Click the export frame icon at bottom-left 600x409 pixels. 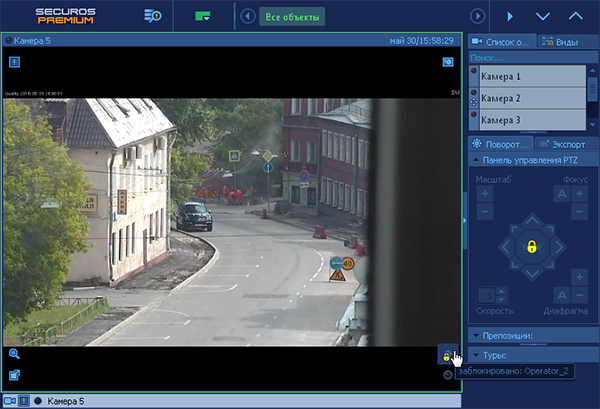[14, 376]
